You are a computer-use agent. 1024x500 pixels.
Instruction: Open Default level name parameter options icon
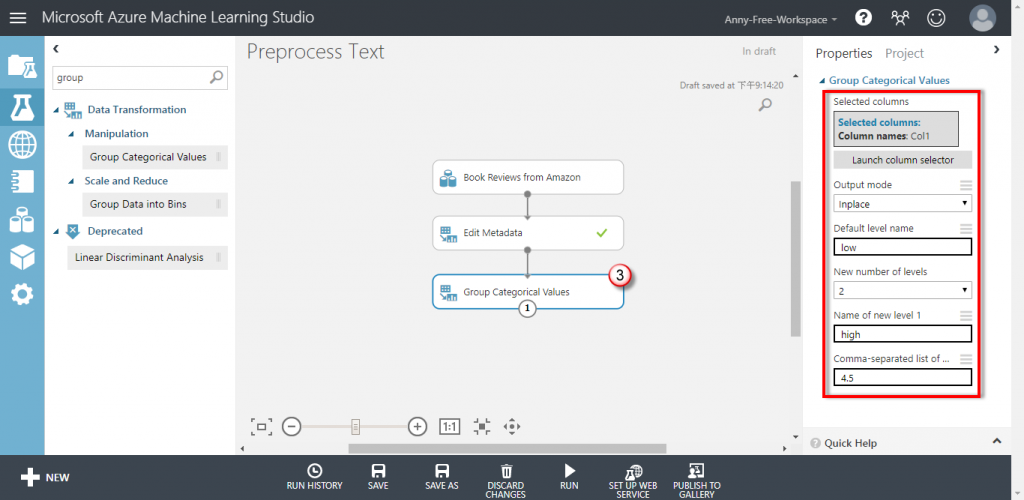(966, 229)
